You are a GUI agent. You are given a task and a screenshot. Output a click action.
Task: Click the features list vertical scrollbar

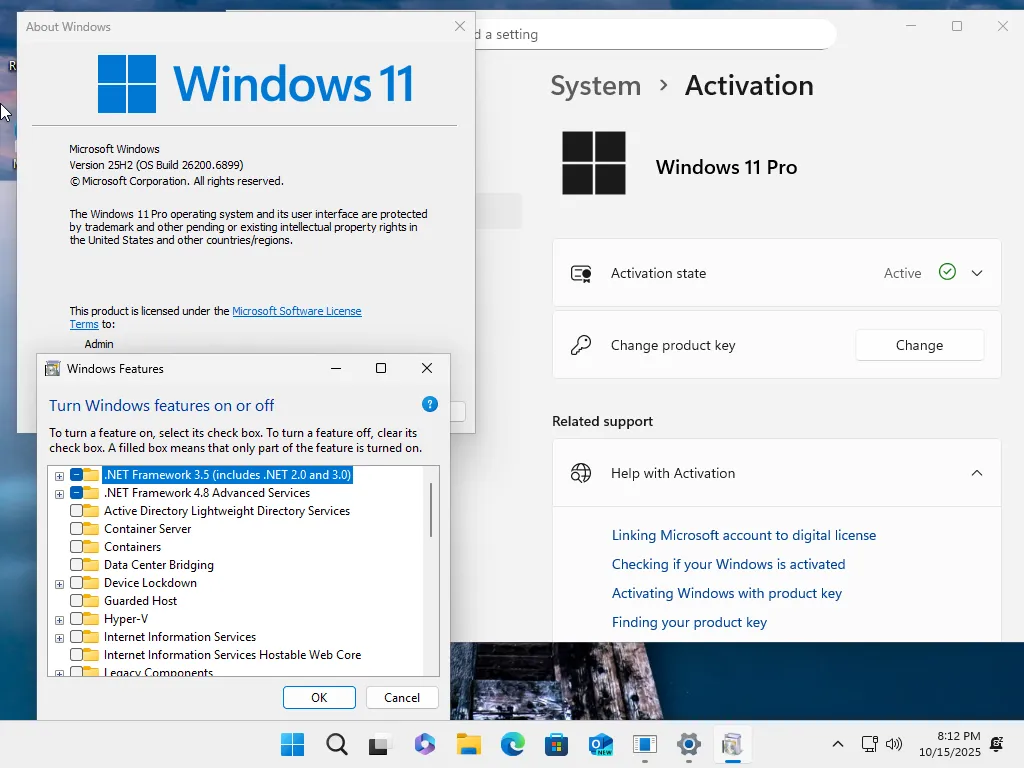click(431, 509)
